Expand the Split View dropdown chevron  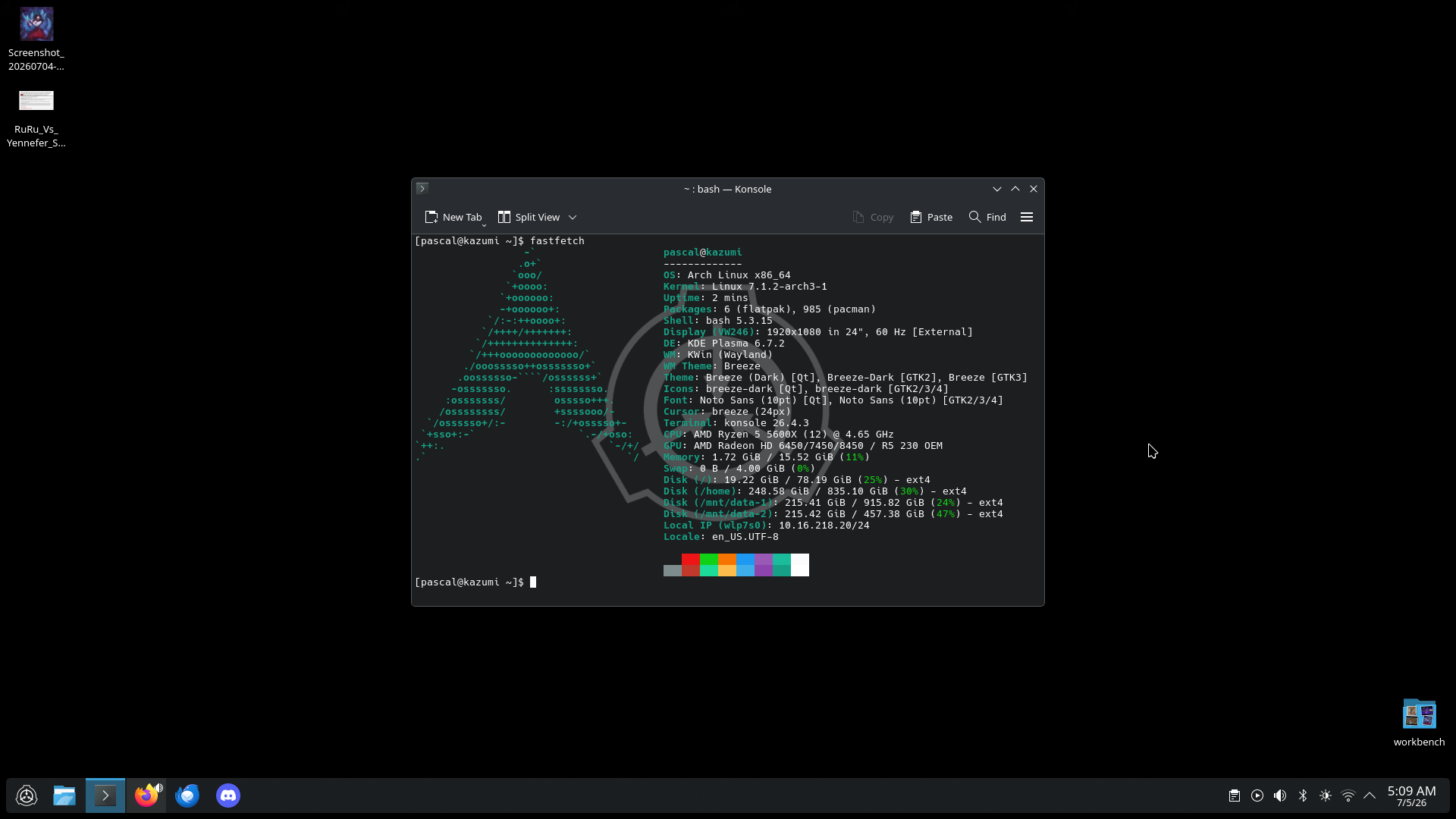tap(573, 217)
